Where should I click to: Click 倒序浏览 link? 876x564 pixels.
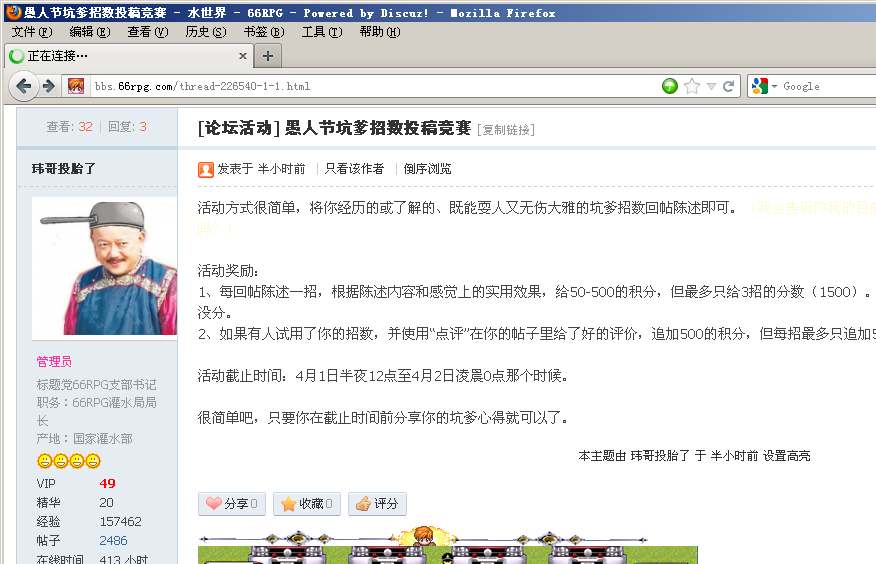tap(427, 169)
